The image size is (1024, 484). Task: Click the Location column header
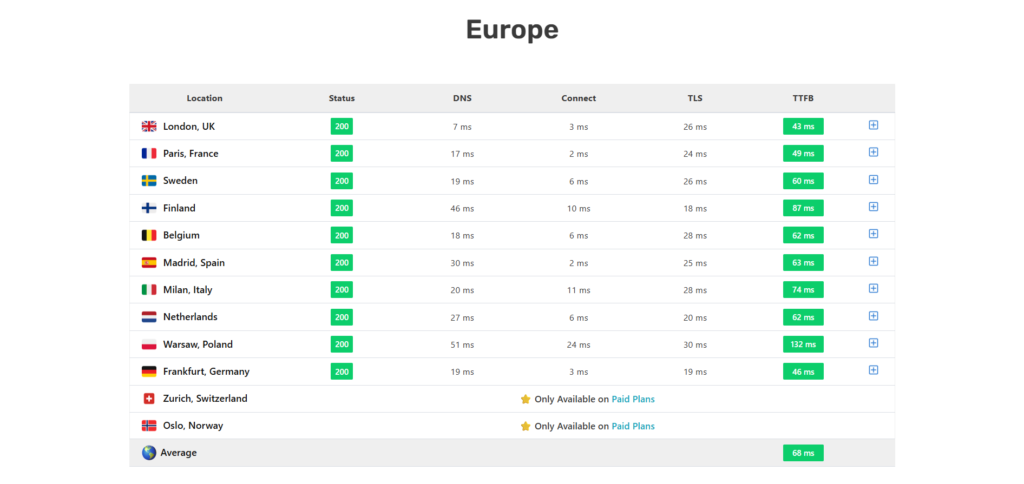(x=204, y=98)
